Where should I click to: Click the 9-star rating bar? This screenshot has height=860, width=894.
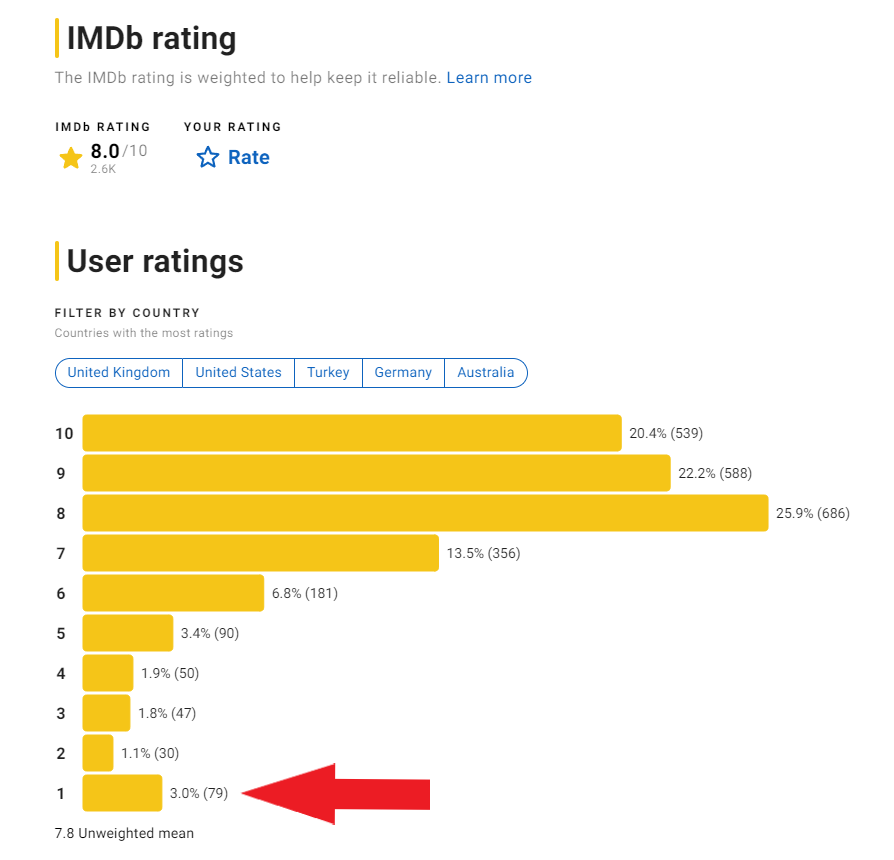click(376, 473)
